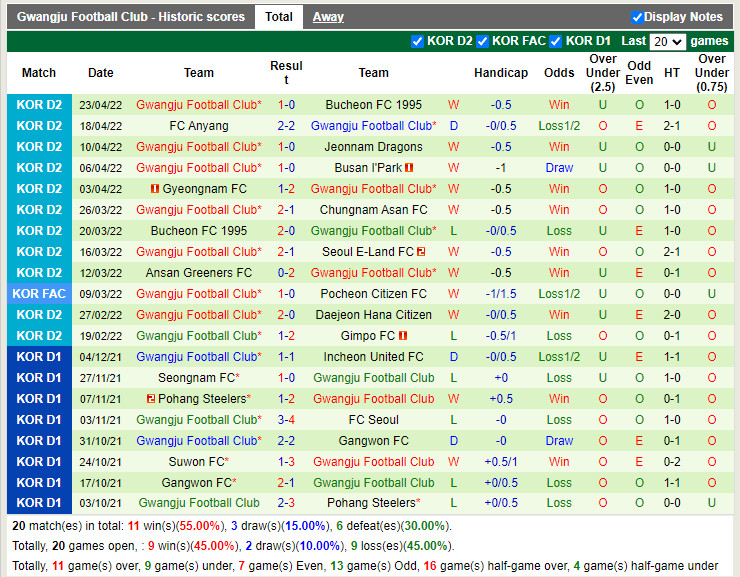Open Gangwon FC team in 31/10/21 row
The width and height of the screenshot is (740, 577).
click(x=373, y=441)
